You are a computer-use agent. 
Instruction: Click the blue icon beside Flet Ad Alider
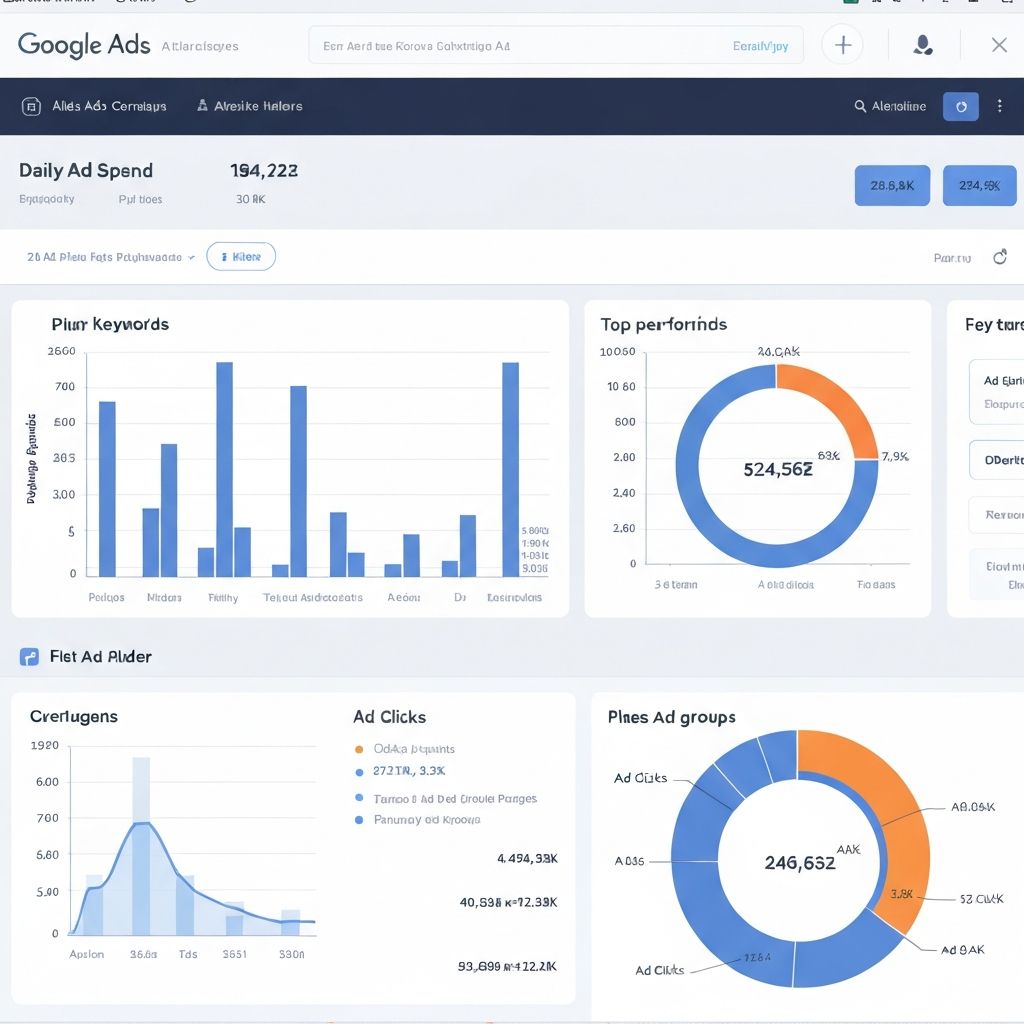point(30,657)
